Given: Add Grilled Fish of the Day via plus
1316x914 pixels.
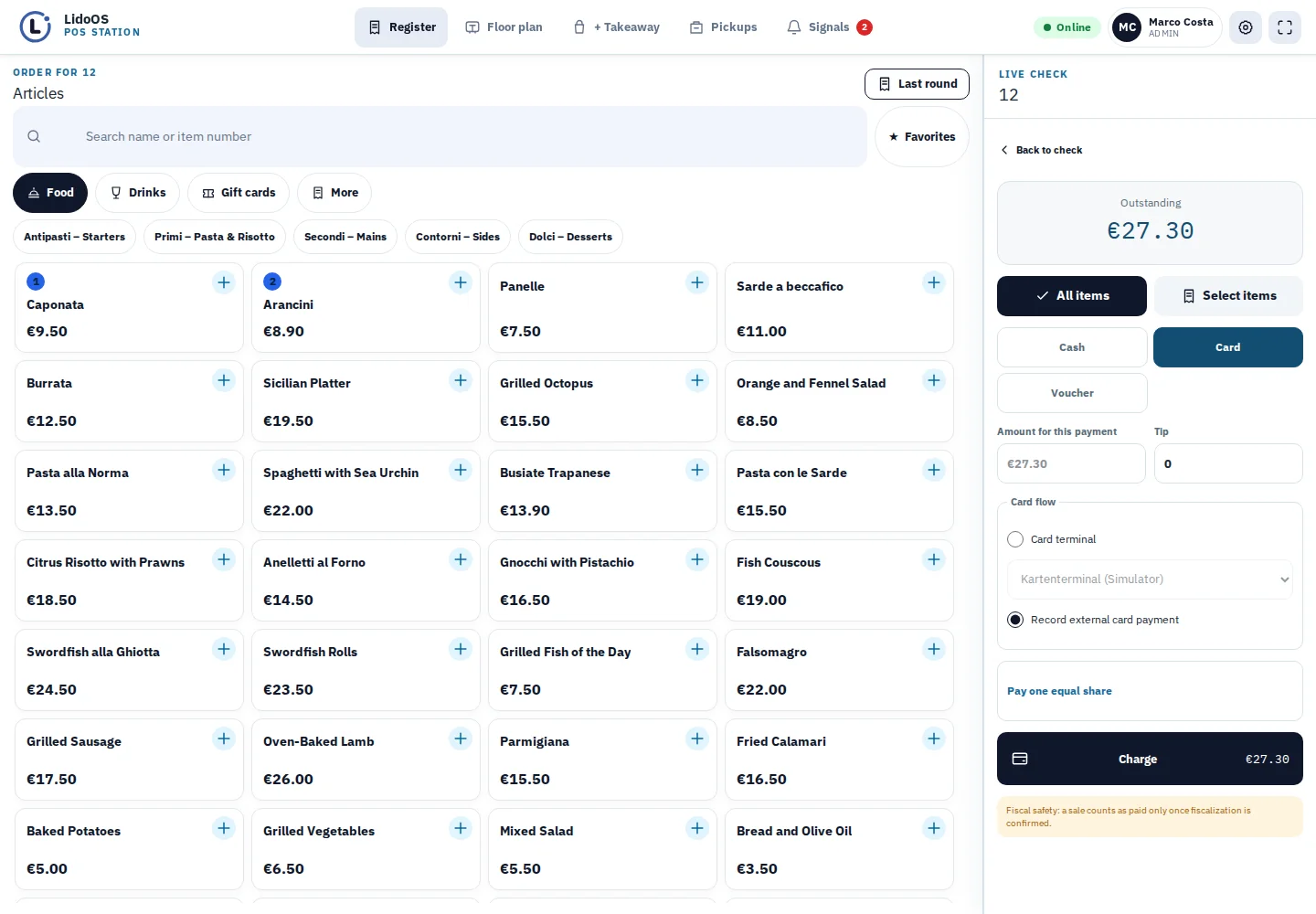Looking at the screenshot, I should click(x=697, y=648).
